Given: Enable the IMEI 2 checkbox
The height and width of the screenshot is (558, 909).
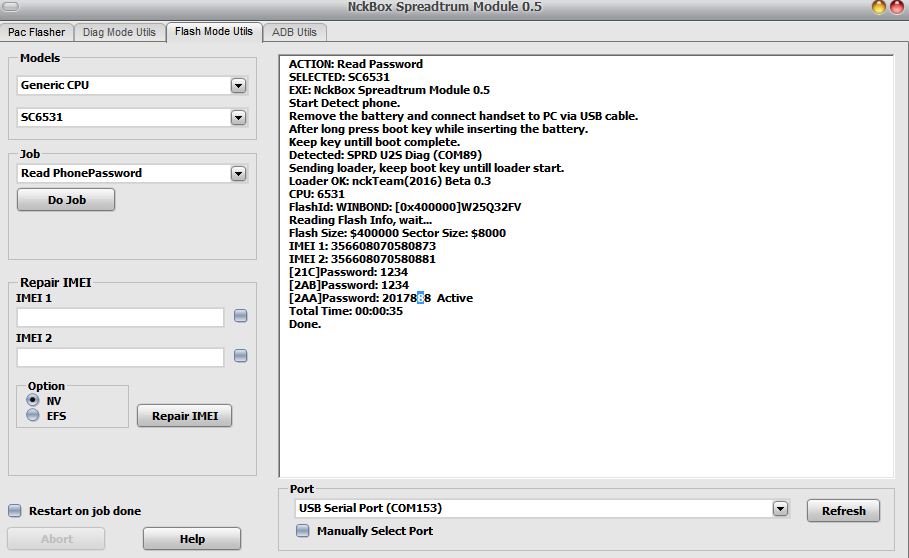Looking at the screenshot, I should click(241, 356).
